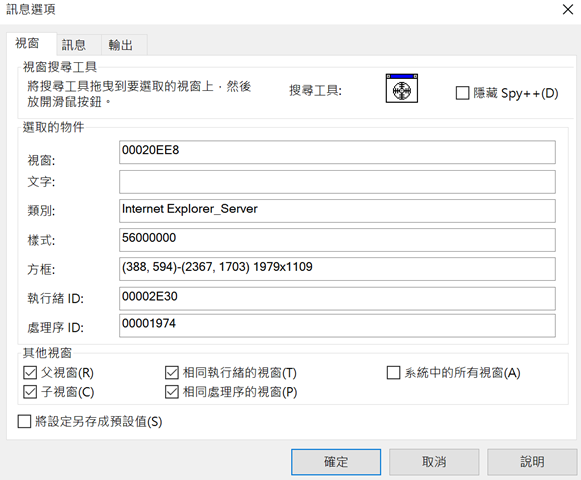Confirm with the 確定 button
Image resolution: width=581 pixels, height=480 pixels.
(x=336, y=462)
